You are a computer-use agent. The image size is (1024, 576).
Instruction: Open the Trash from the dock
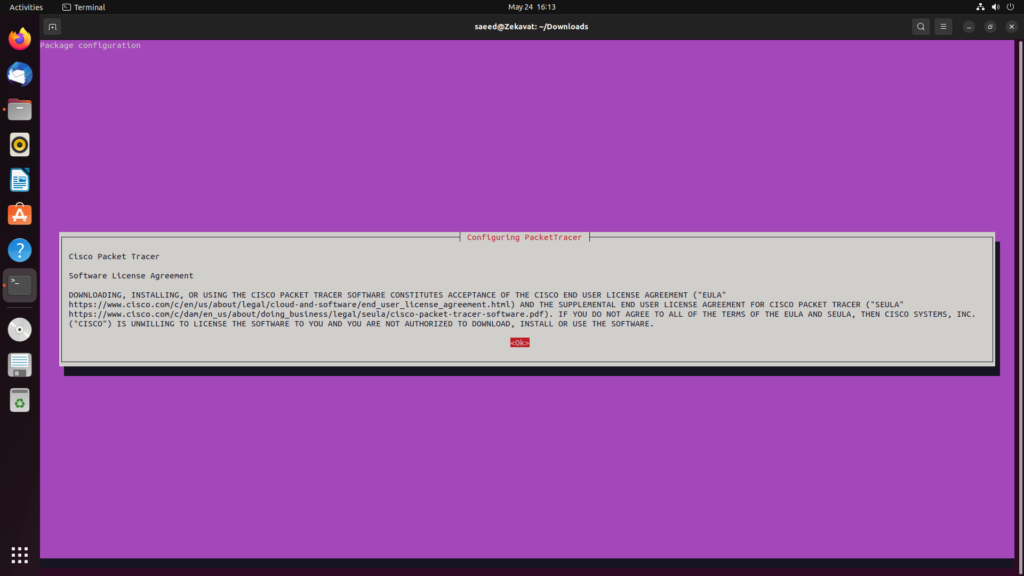coord(20,400)
